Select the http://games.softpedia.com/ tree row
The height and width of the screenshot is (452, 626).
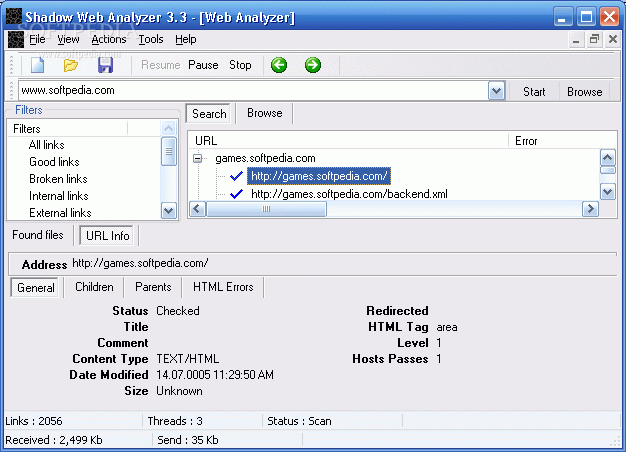[319, 176]
